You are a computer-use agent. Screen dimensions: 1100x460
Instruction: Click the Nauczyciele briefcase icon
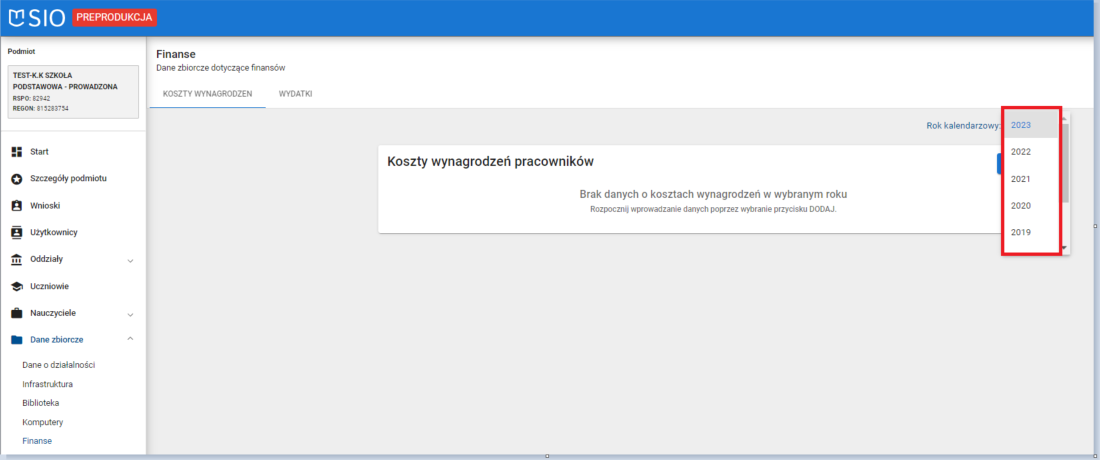[x=16, y=313]
